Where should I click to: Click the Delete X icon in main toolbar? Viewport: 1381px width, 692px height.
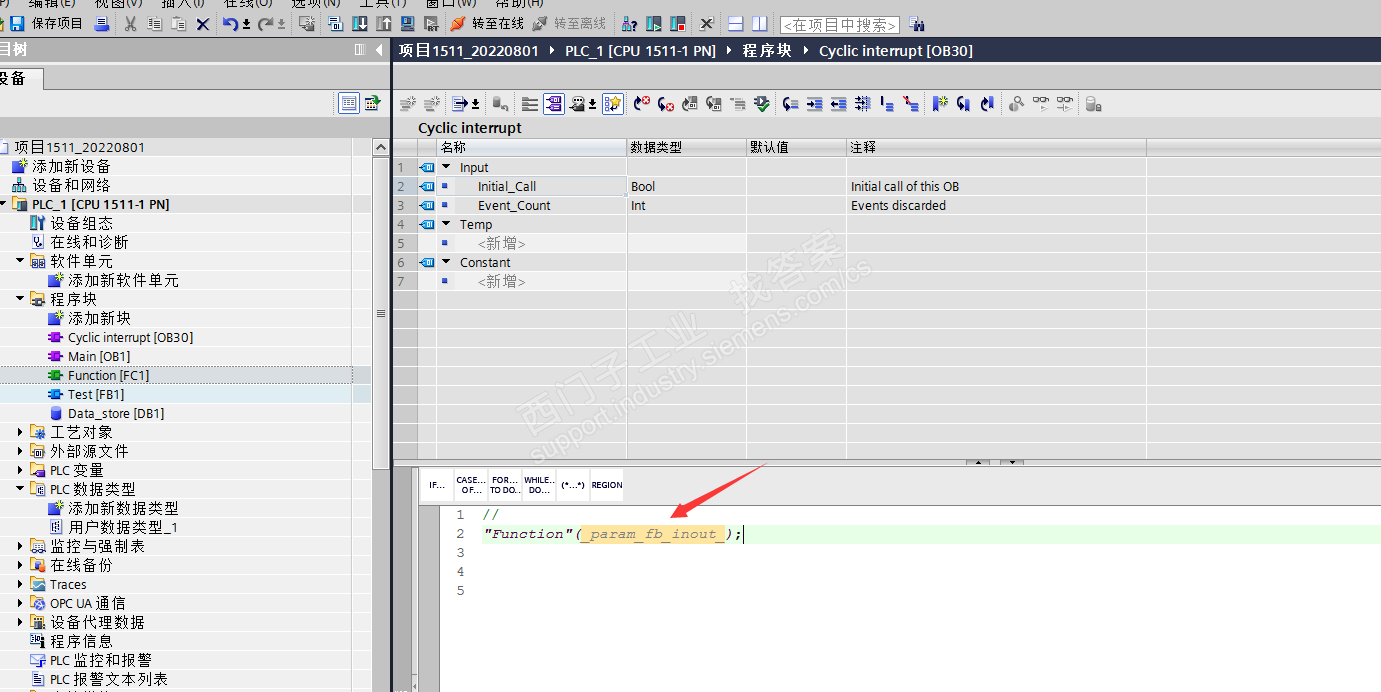pos(203,23)
